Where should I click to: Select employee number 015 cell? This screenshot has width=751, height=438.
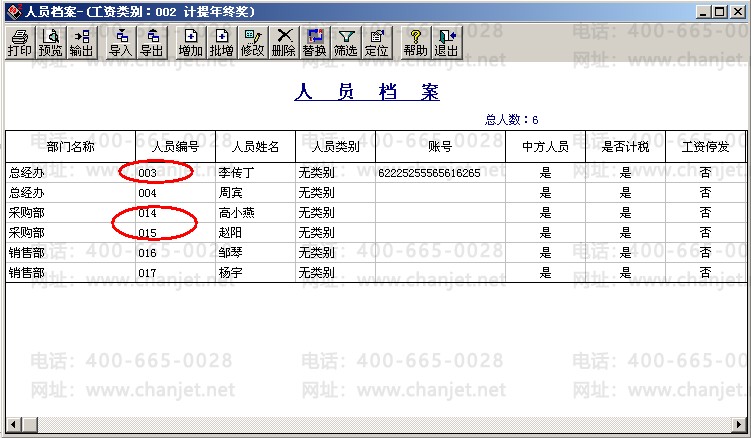point(175,233)
